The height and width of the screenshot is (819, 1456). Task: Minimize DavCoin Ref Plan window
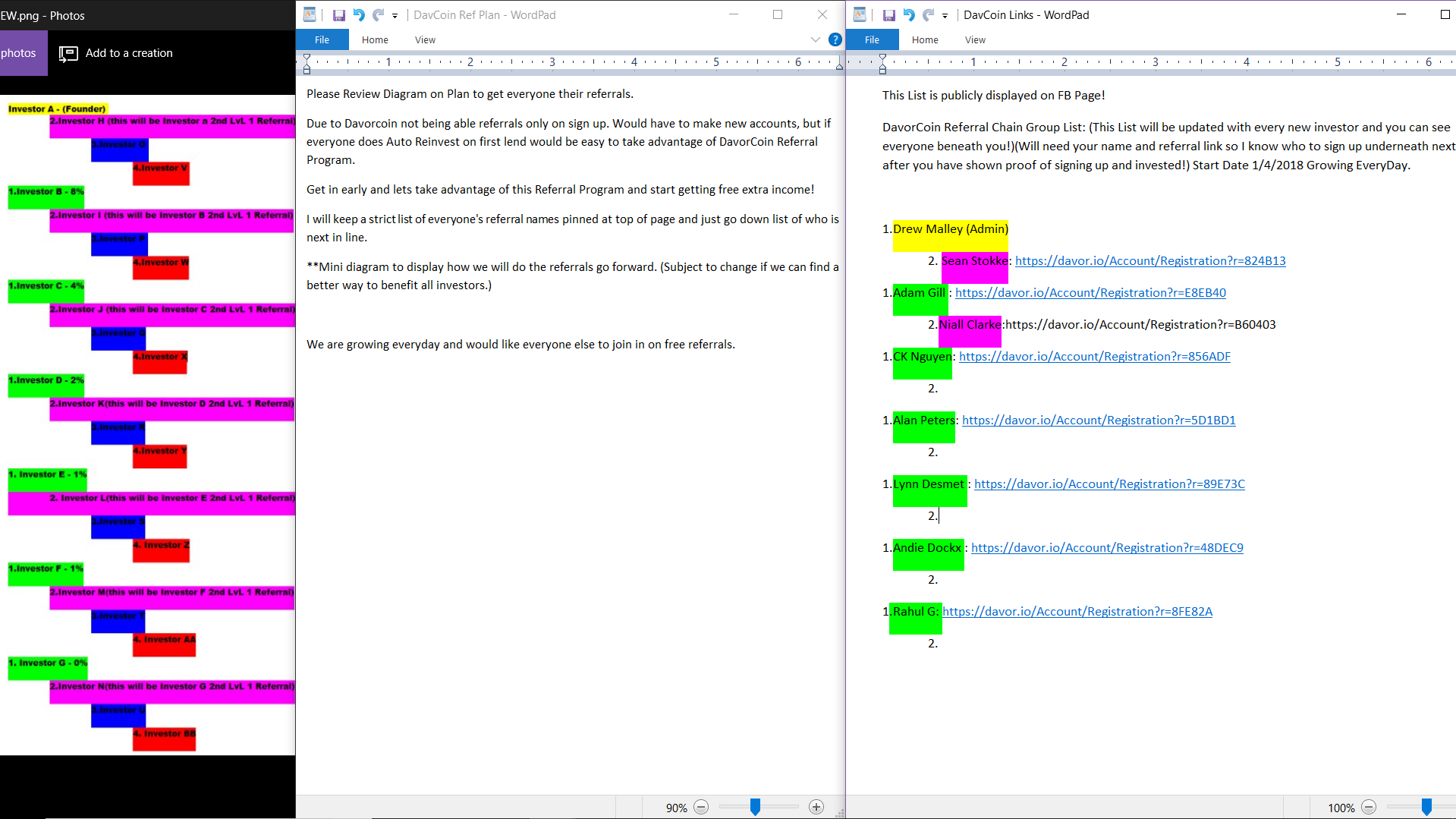coord(734,14)
